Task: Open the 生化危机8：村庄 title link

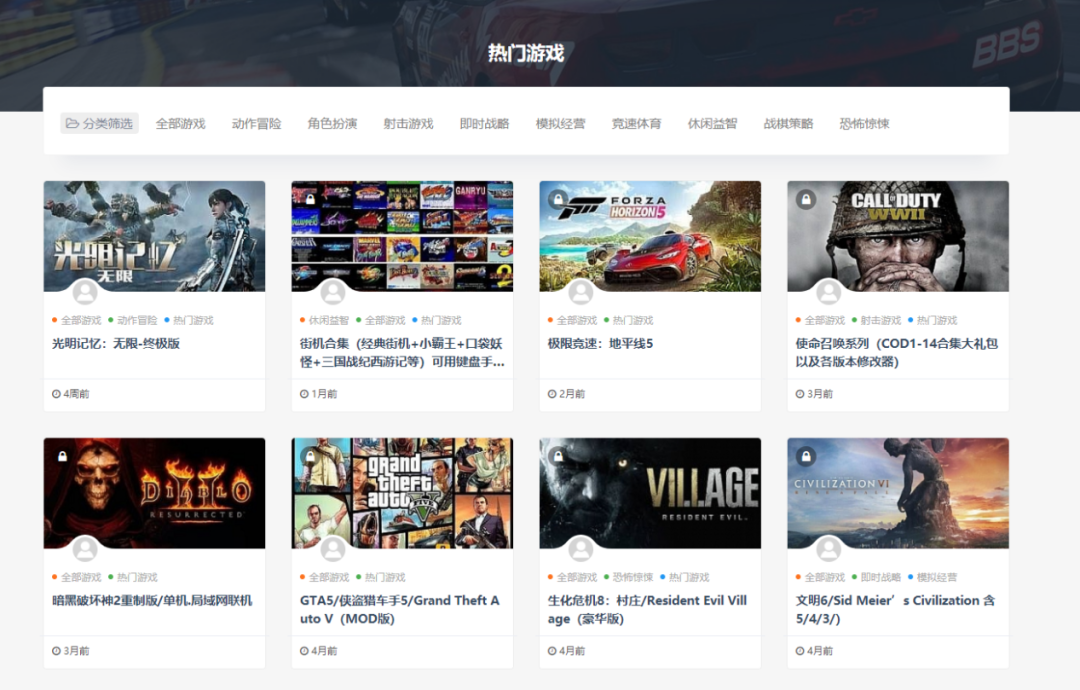Action: point(647,609)
